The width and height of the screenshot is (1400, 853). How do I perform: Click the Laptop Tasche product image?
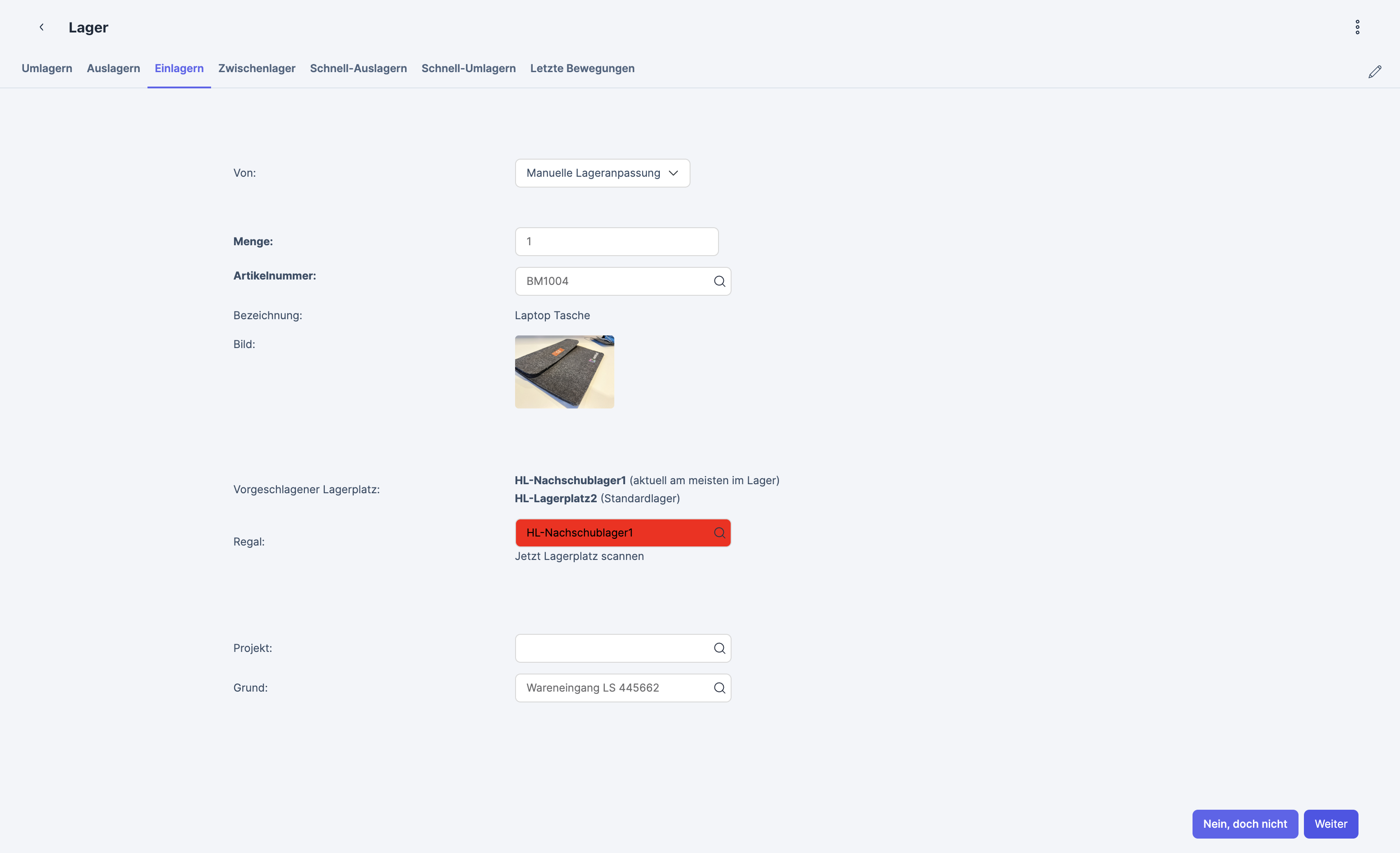point(564,372)
